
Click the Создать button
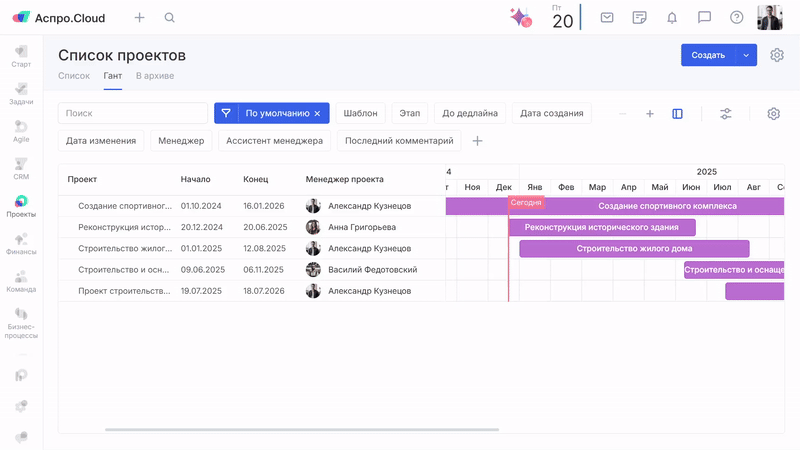coord(708,55)
